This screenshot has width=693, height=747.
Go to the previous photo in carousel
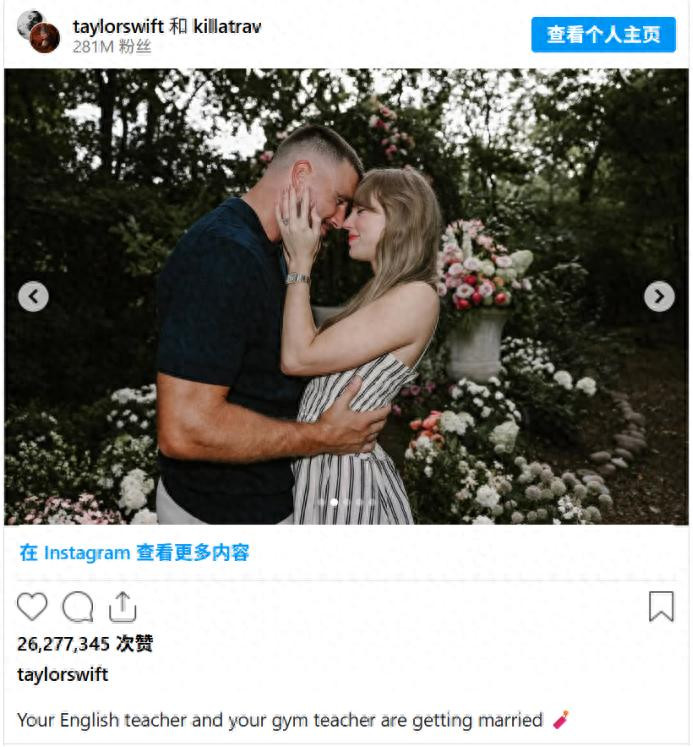click(33, 296)
